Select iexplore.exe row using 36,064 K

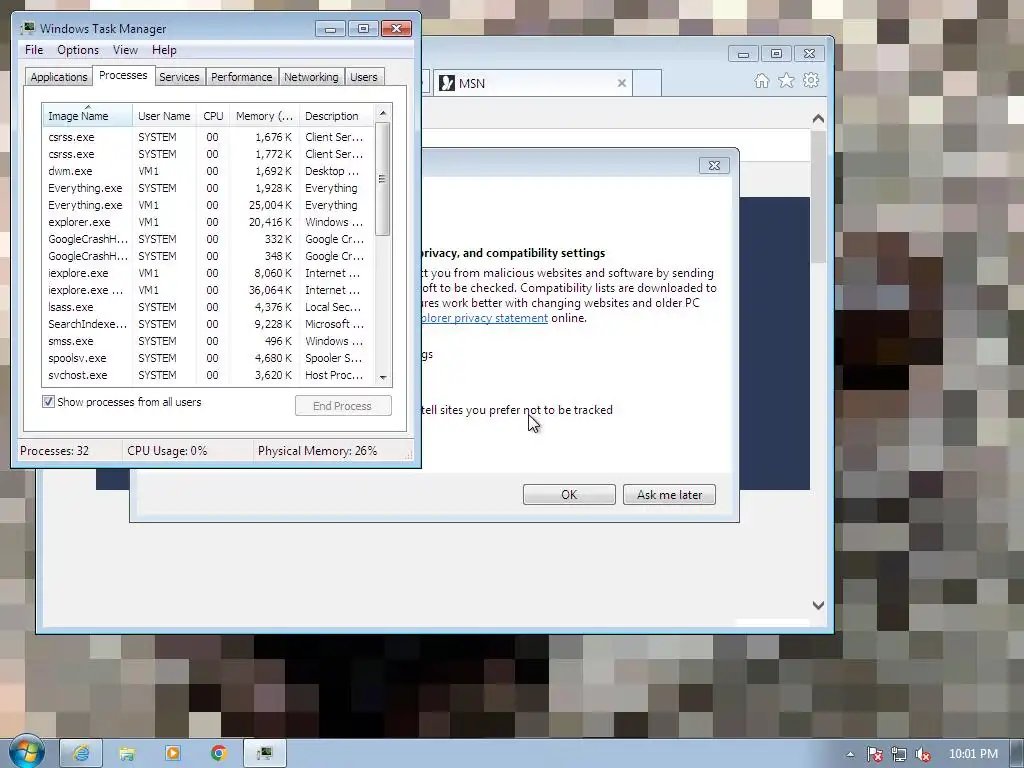click(208, 290)
